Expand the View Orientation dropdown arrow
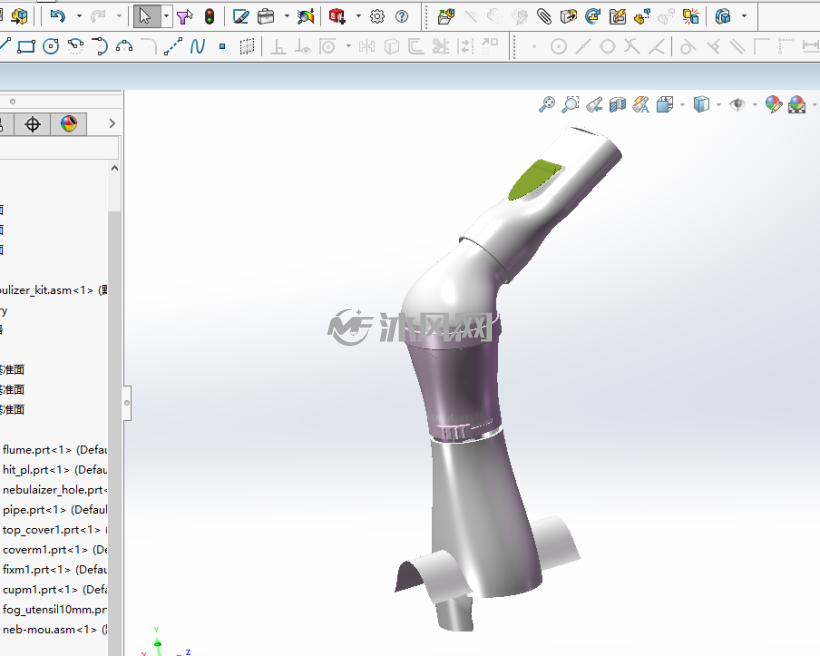Screen dimensions: 820x656 pyautogui.click(x=682, y=105)
